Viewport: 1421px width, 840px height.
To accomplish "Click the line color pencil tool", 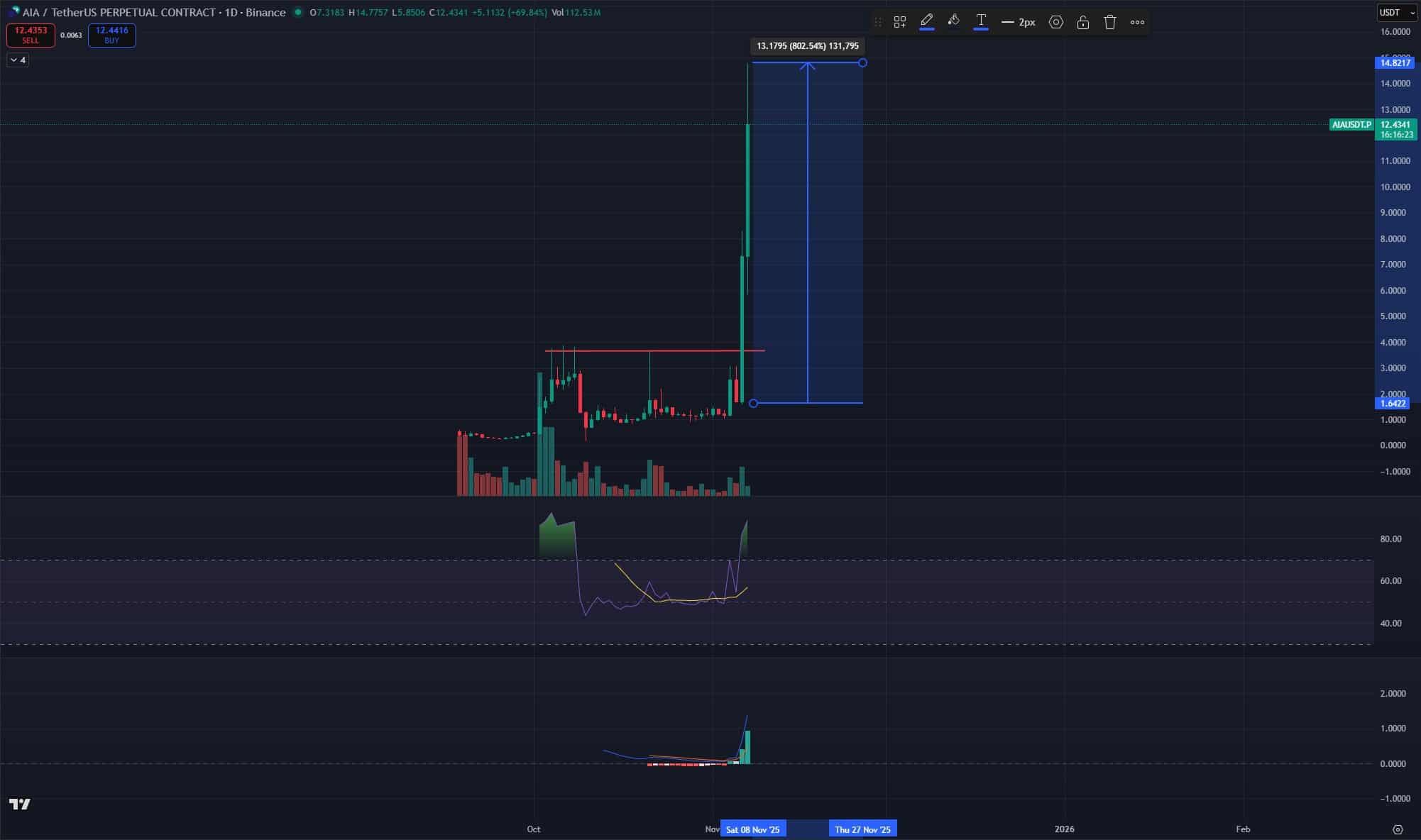I will click(926, 21).
